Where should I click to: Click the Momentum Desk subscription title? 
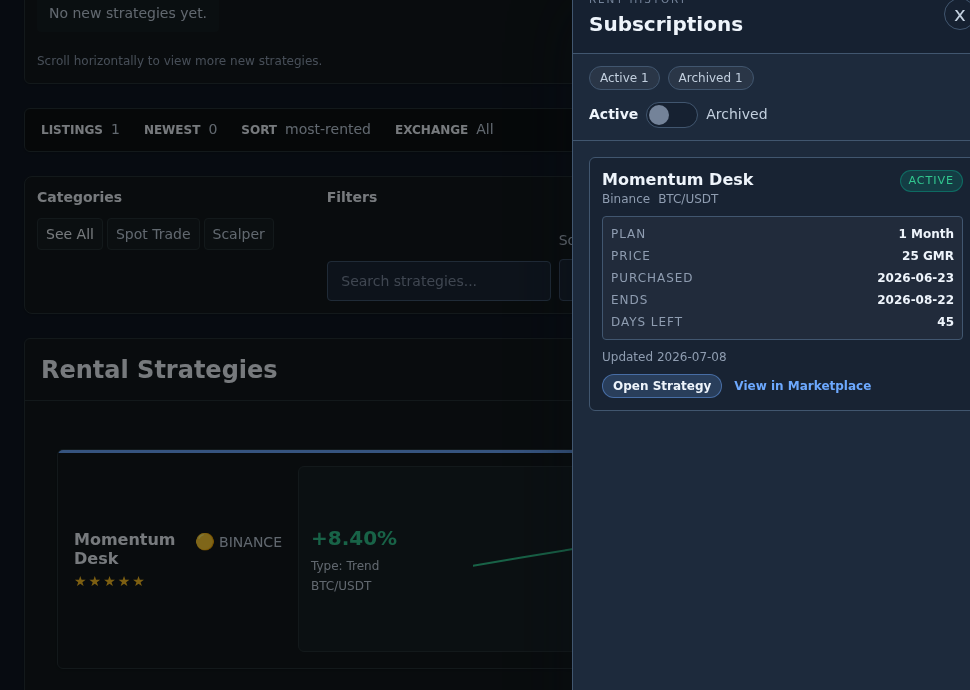tap(677, 179)
